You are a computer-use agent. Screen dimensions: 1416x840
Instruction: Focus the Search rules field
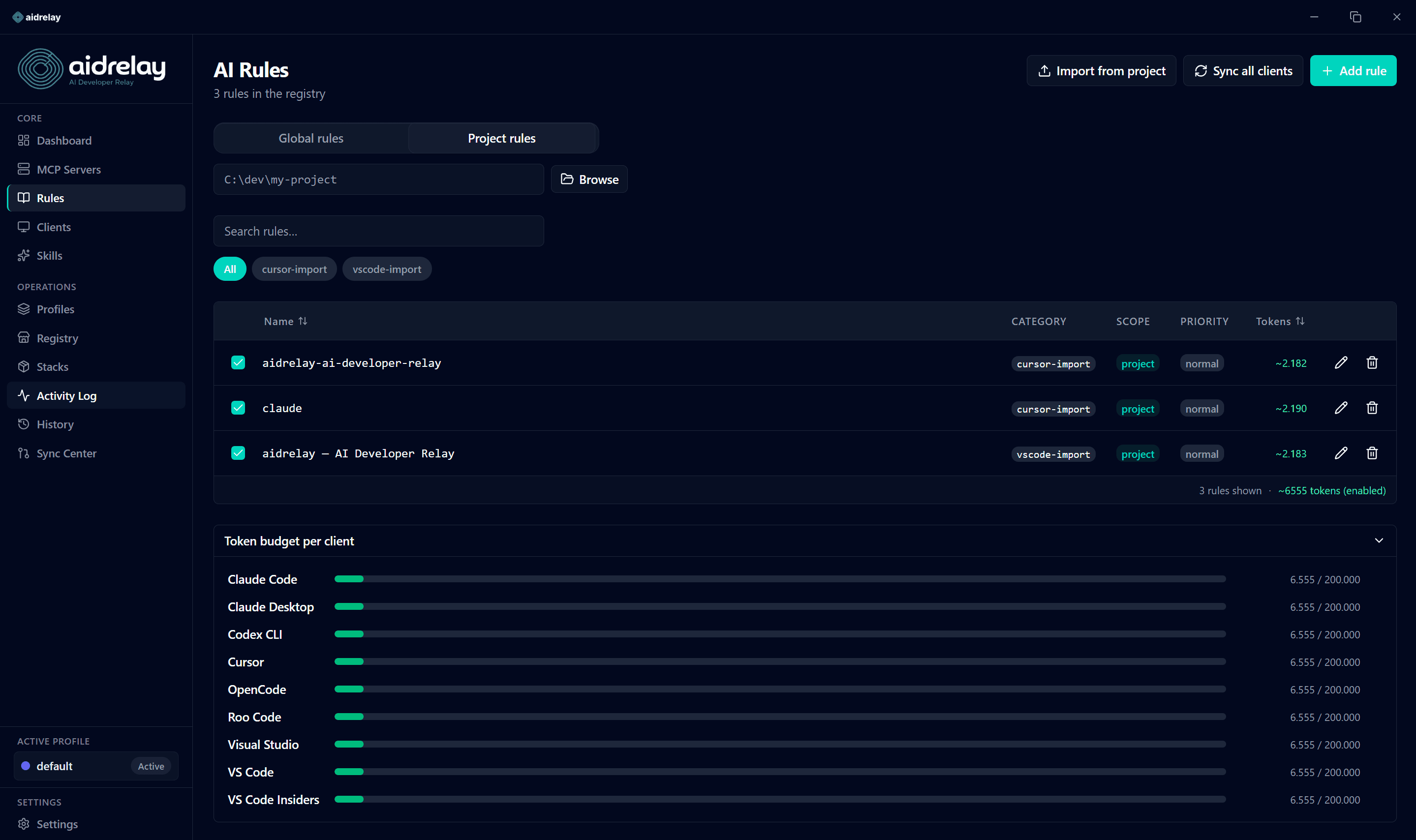pyautogui.click(x=378, y=231)
